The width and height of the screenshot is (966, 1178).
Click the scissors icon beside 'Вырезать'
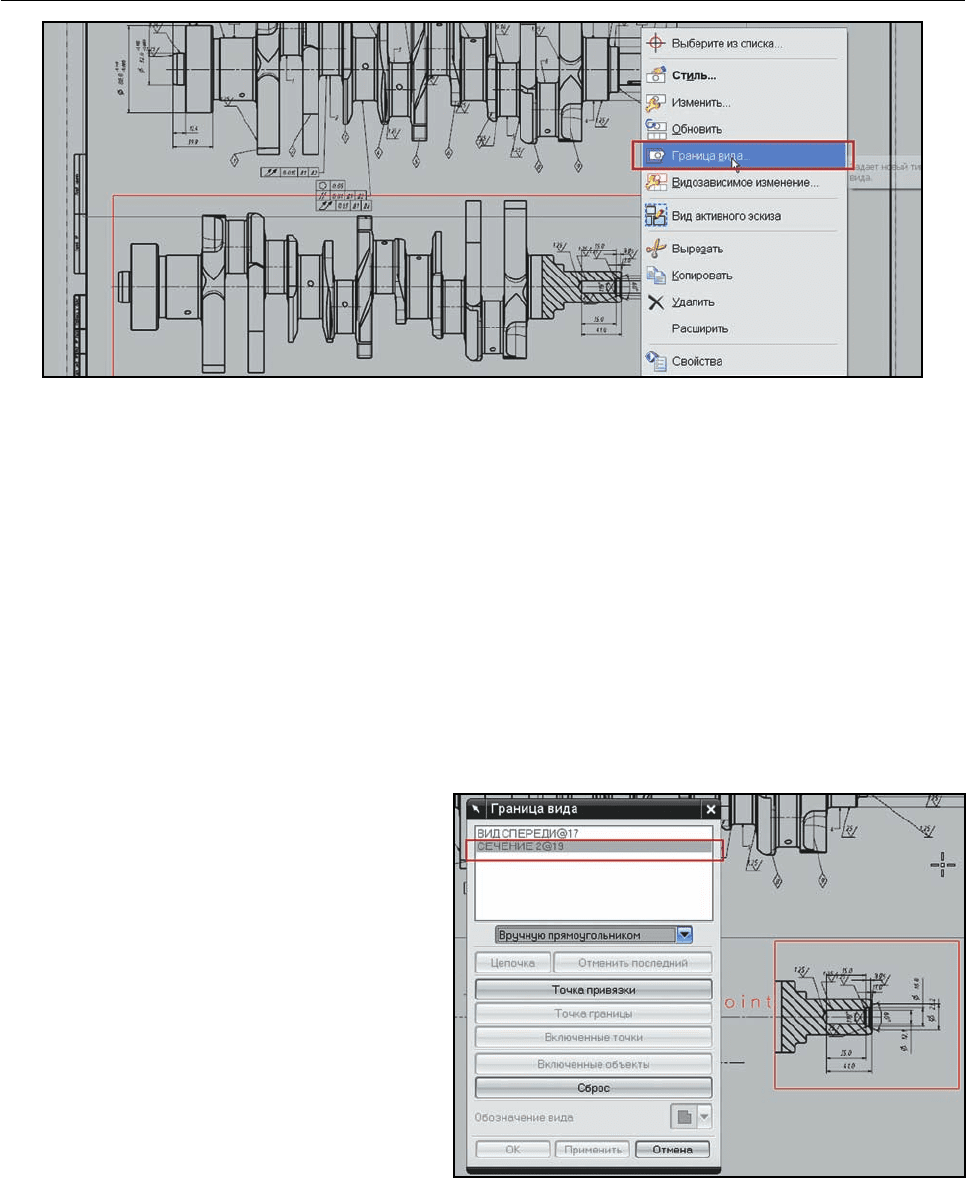point(656,248)
